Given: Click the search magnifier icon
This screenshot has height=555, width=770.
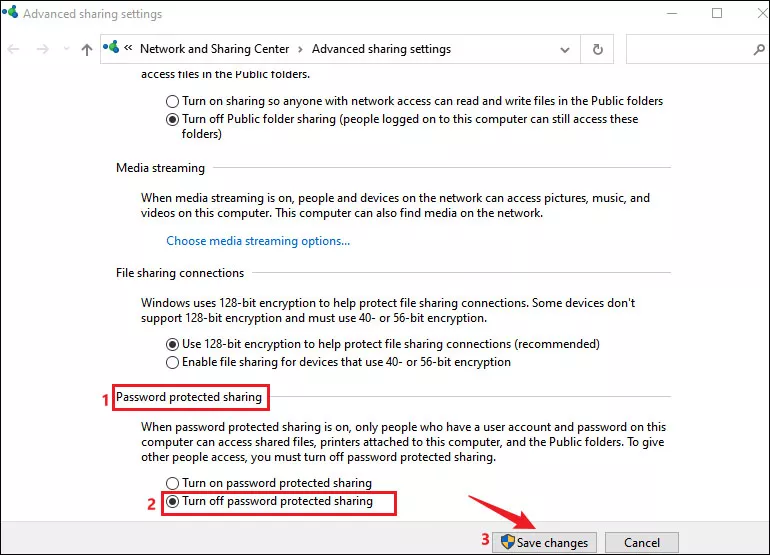Looking at the screenshot, I should point(759,49).
